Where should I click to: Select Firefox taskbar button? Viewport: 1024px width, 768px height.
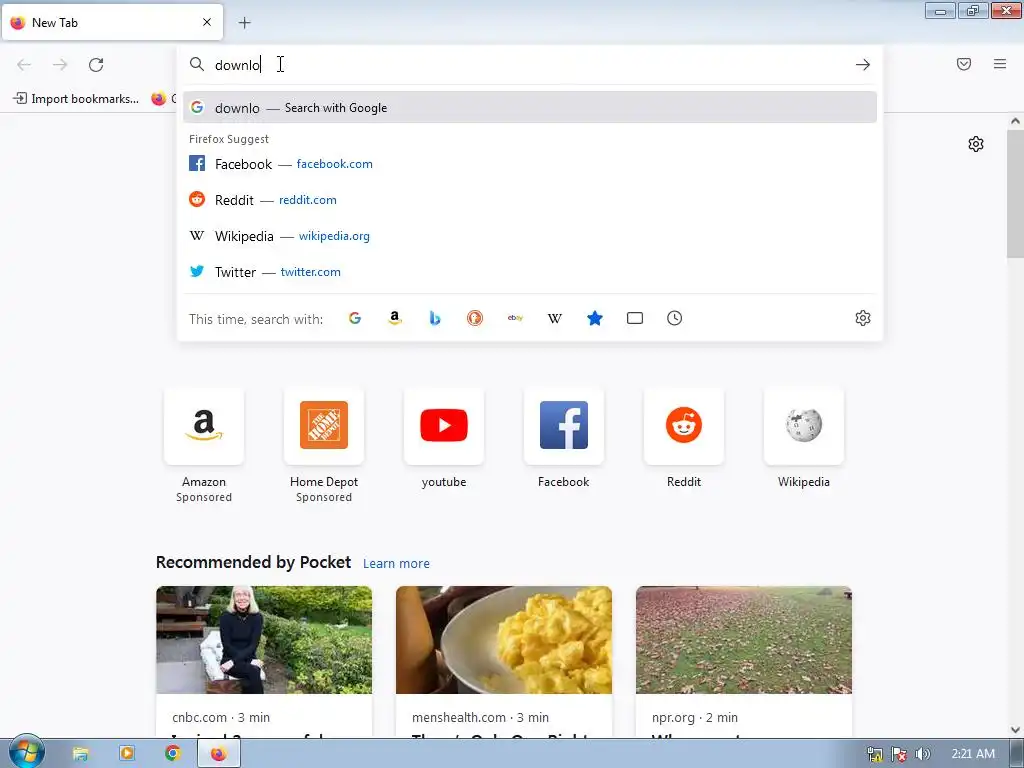pyautogui.click(x=219, y=754)
